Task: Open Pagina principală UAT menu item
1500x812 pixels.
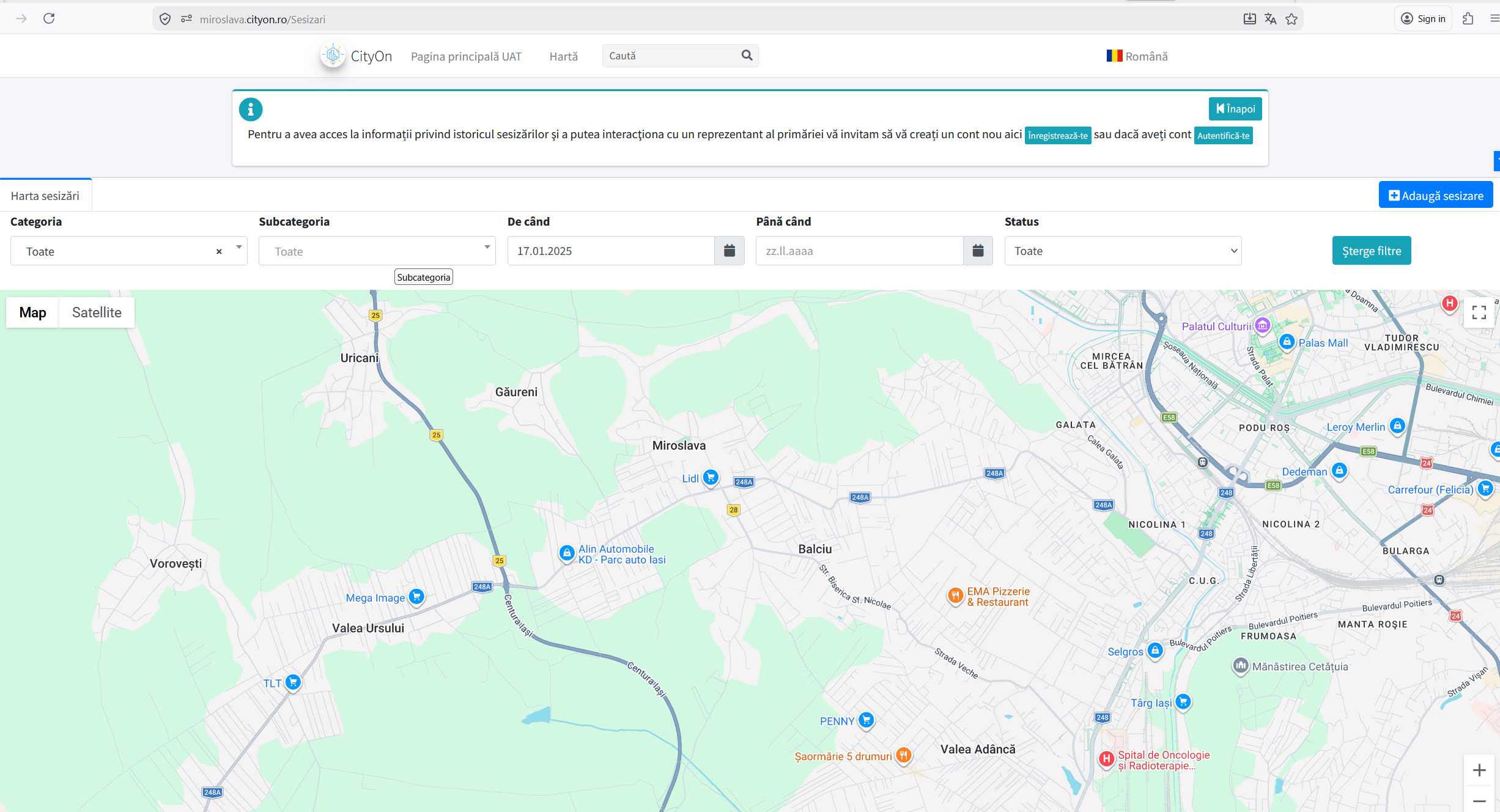Action: click(466, 56)
